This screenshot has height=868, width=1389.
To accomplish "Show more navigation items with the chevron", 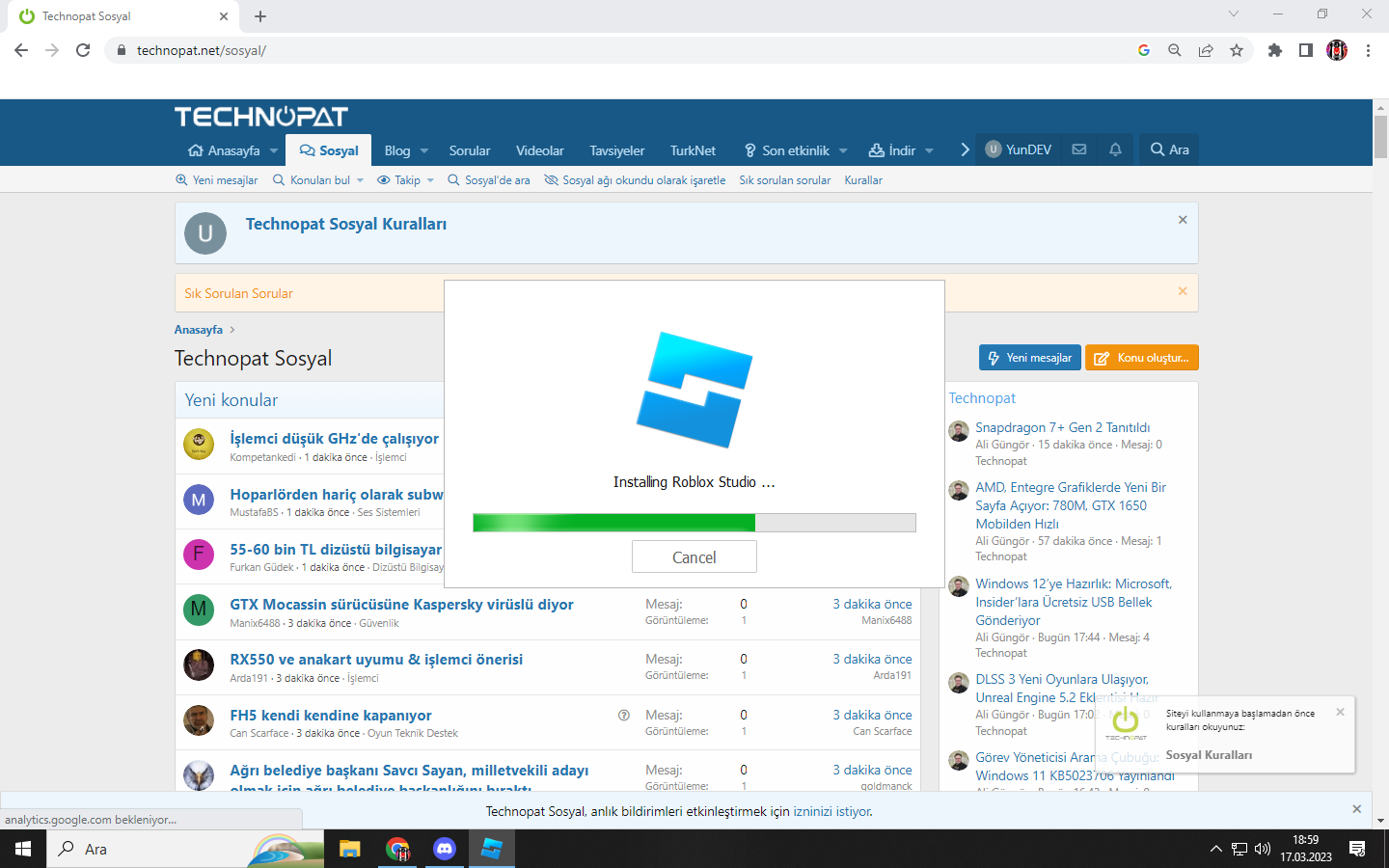I will coord(965,149).
